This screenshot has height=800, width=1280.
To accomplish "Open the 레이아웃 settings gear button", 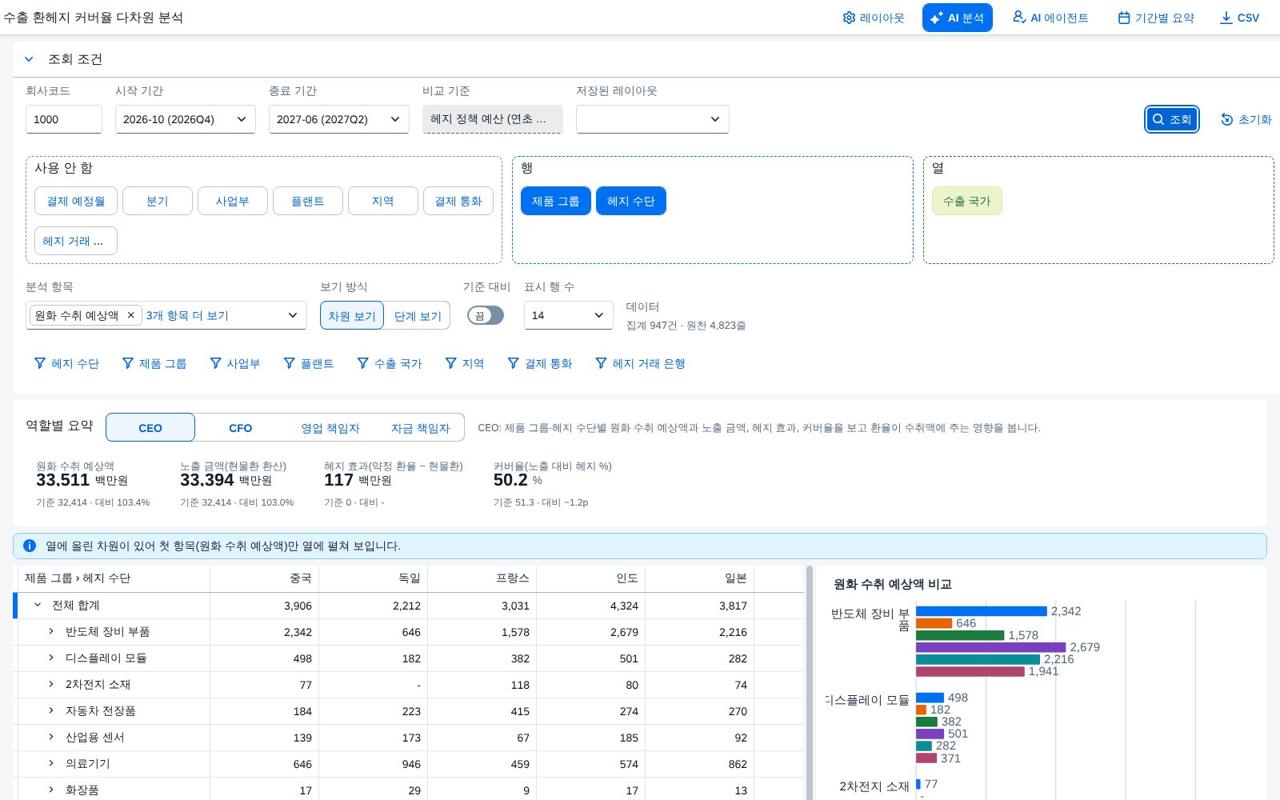I will (x=873, y=18).
